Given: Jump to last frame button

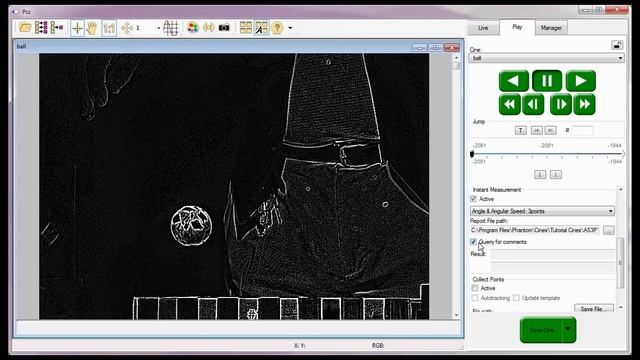Looking at the screenshot, I should [x=551, y=130].
